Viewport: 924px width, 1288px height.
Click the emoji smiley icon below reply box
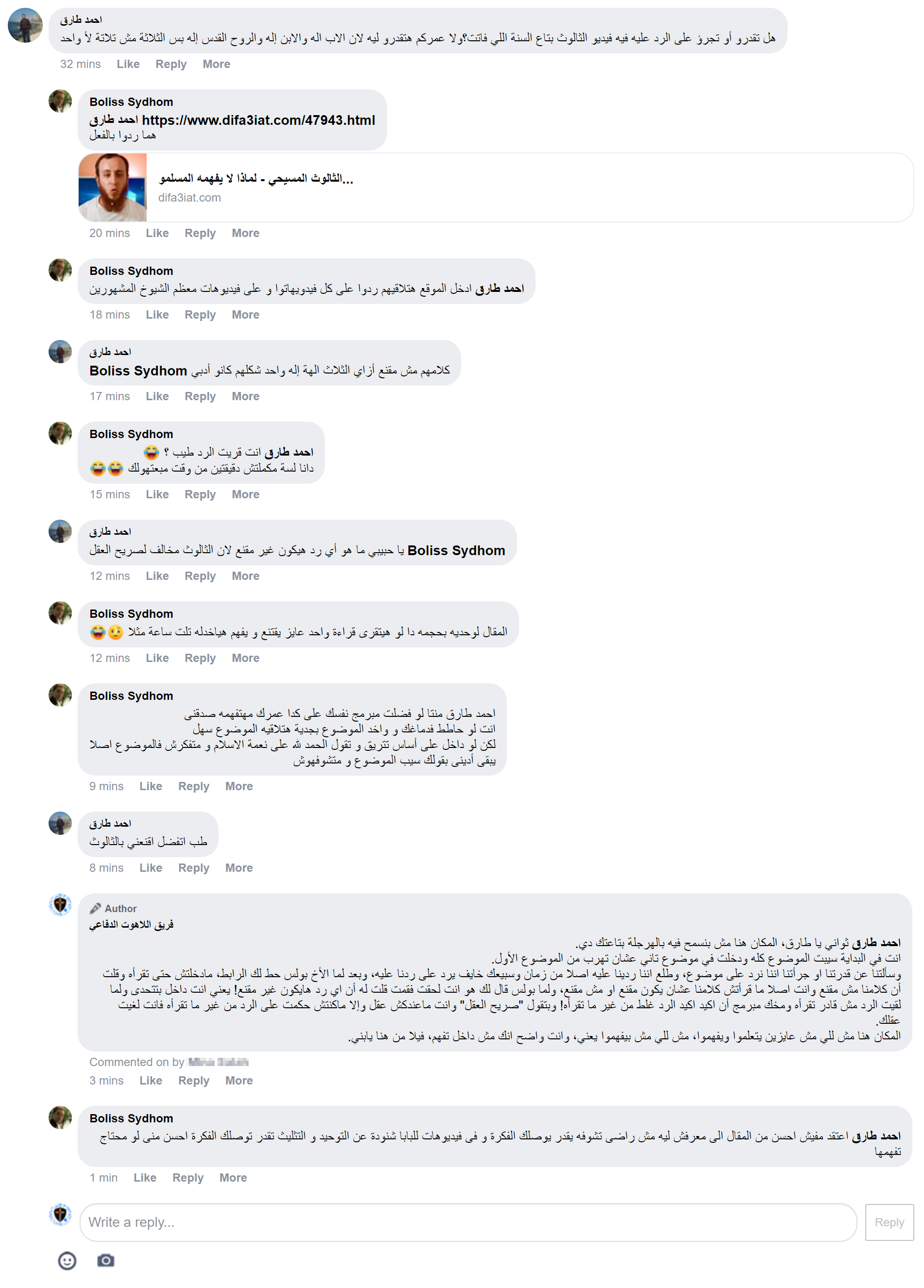click(x=67, y=1261)
